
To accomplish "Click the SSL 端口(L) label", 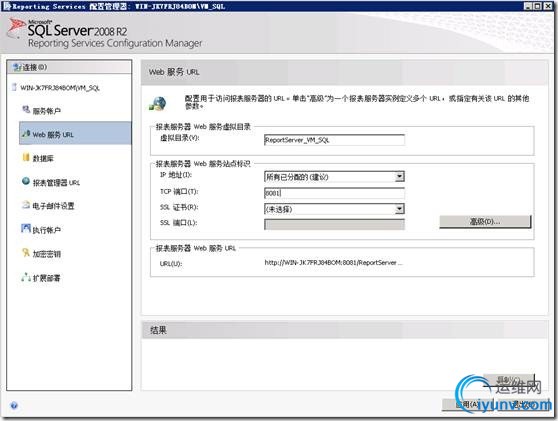I will coord(179,223).
